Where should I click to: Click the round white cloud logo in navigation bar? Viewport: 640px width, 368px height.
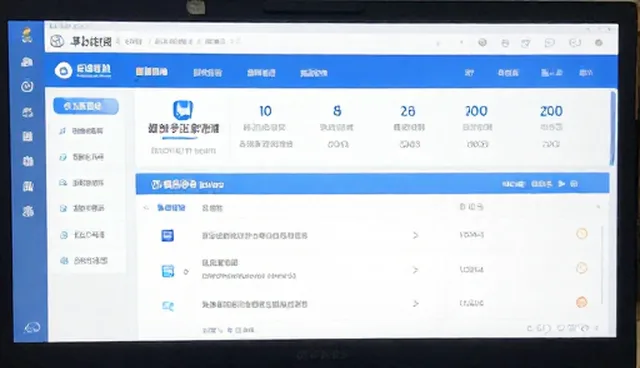63,71
